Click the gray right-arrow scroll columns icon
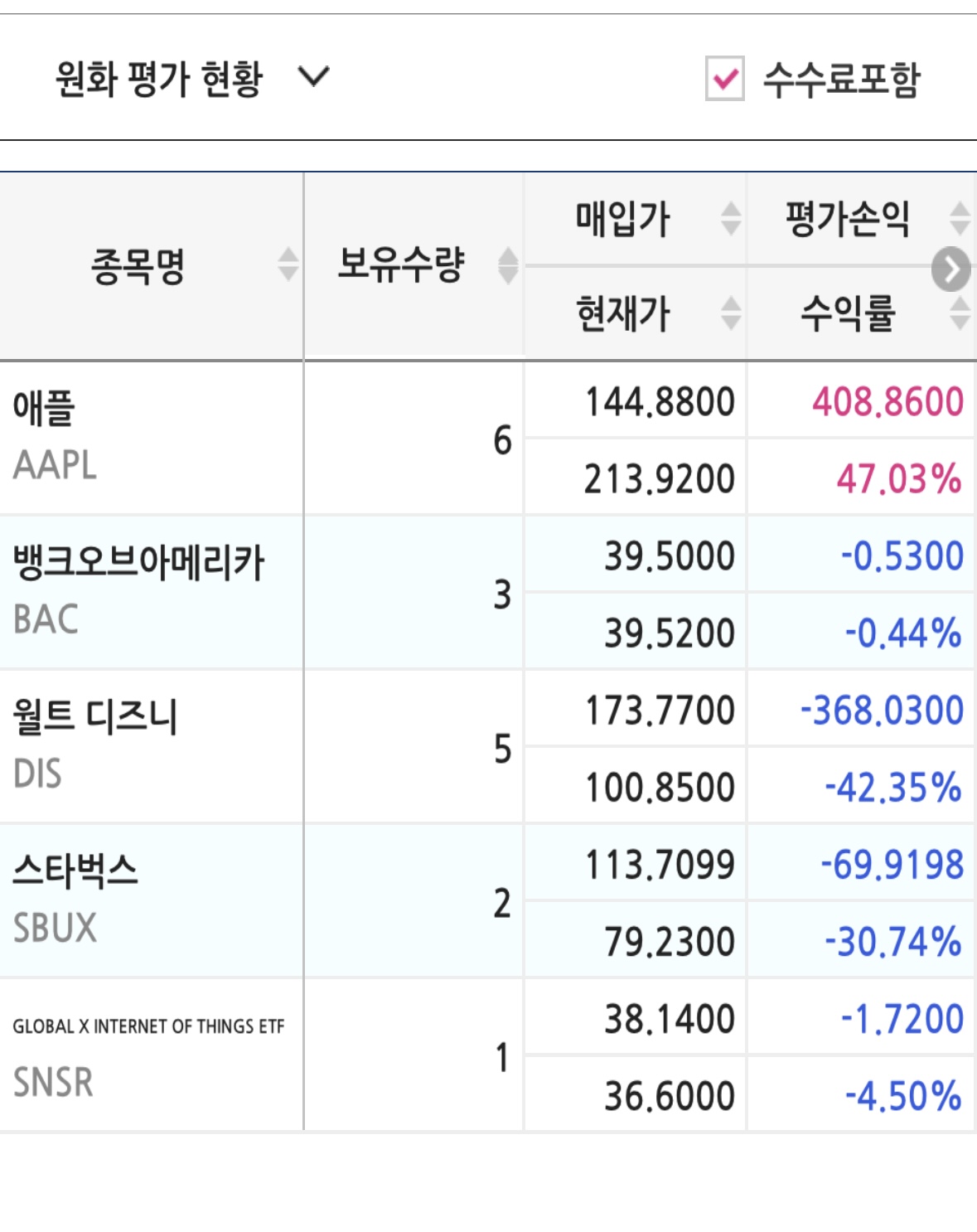The width and height of the screenshot is (977, 1232). (950, 269)
